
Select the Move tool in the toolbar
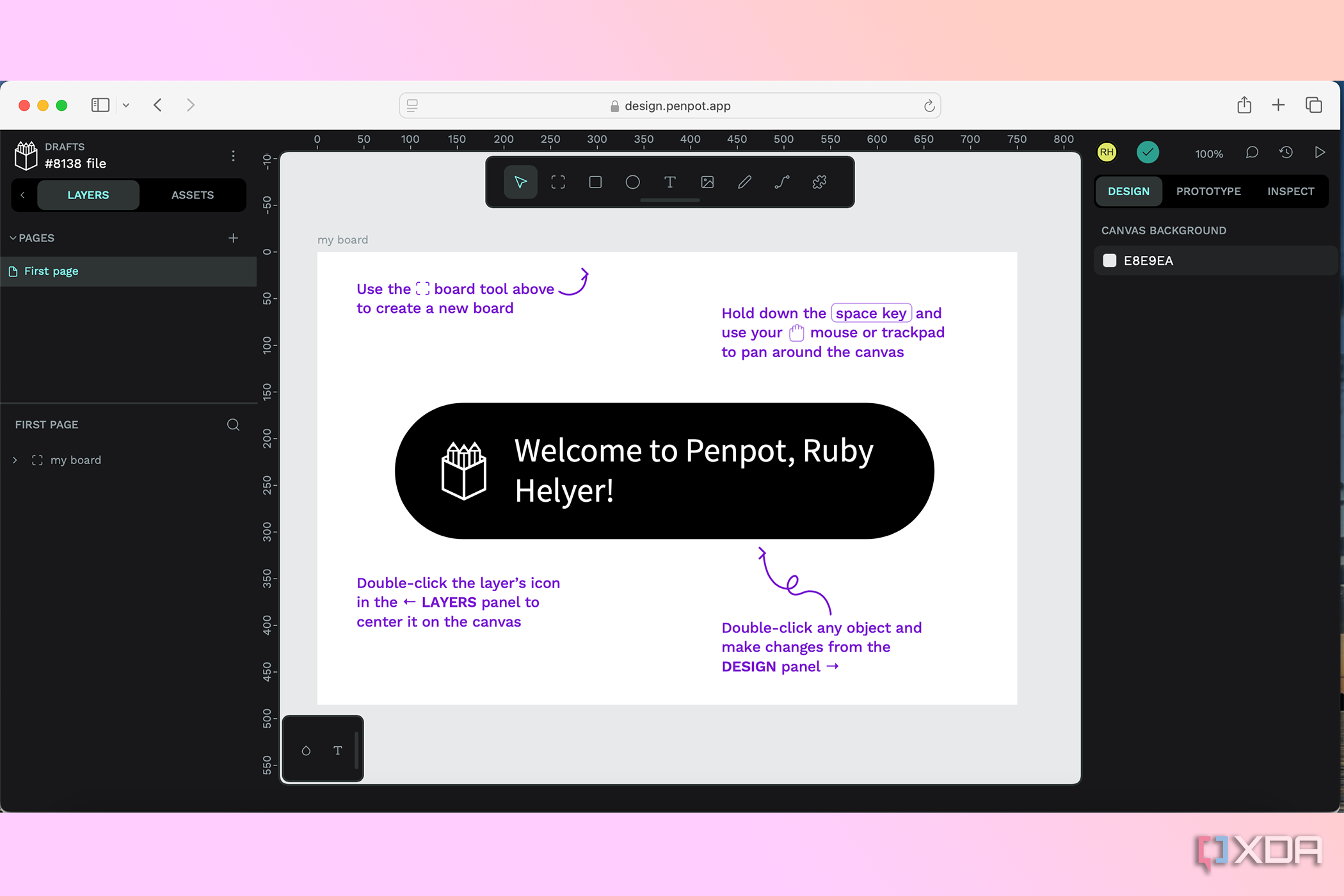[520, 182]
